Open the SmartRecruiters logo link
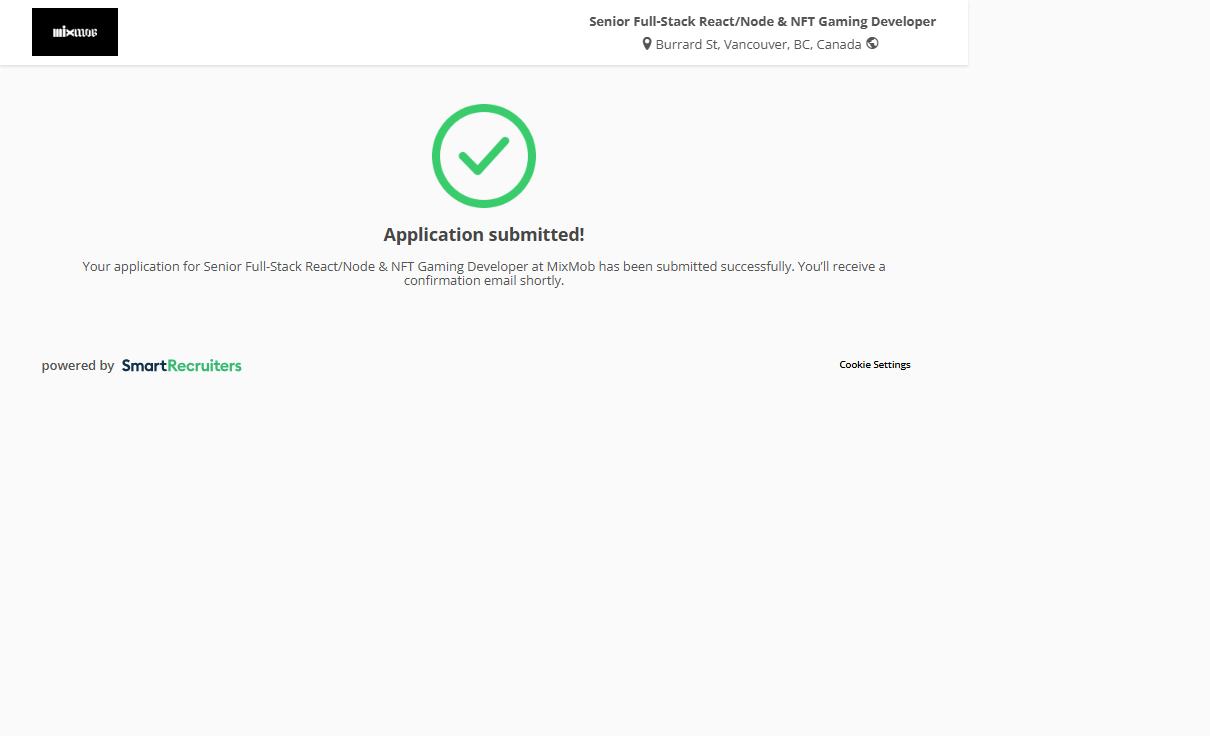This screenshot has height=736, width=1210. click(181, 366)
